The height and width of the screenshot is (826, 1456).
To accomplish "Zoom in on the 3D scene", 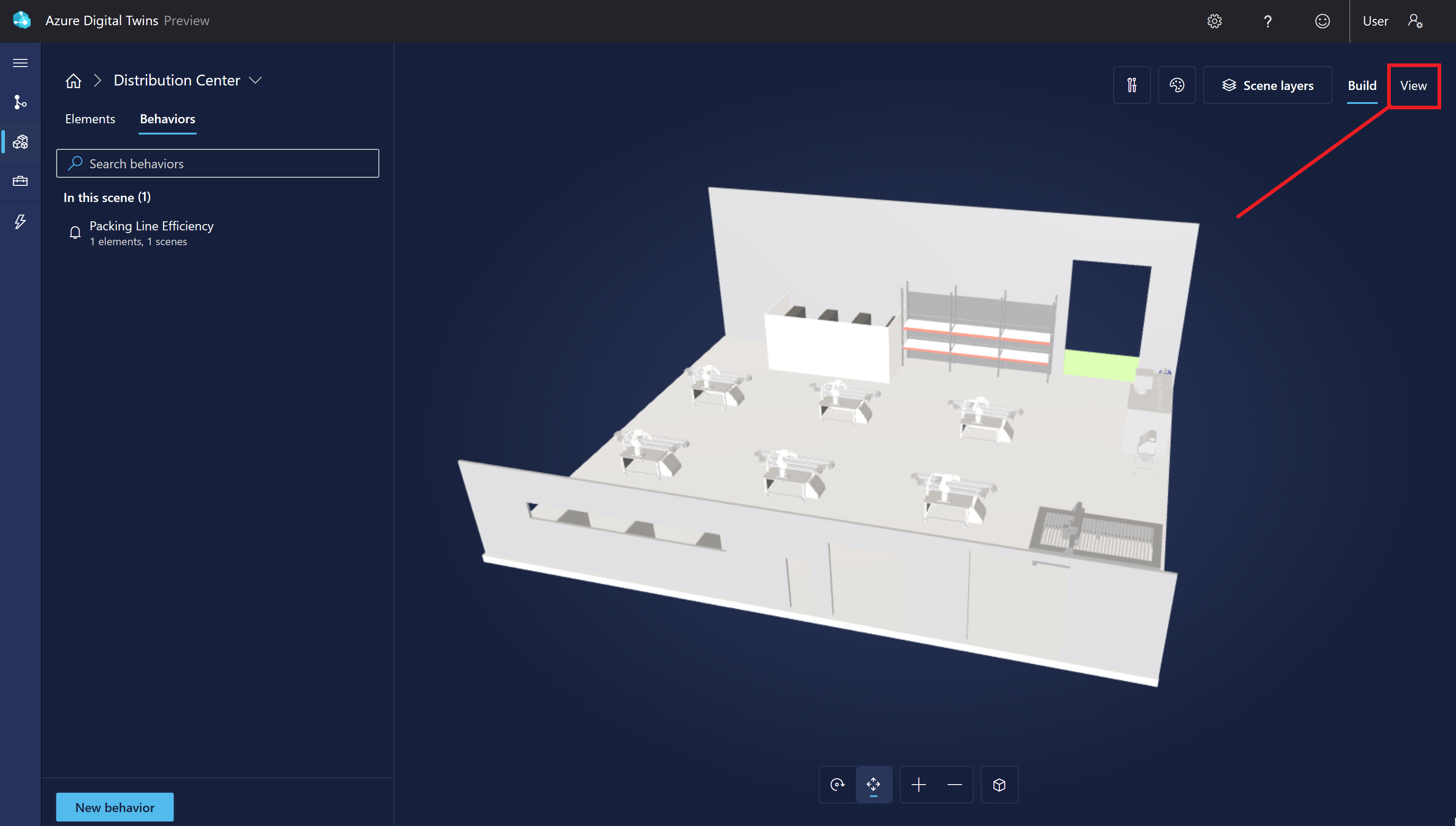I will coord(919,785).
